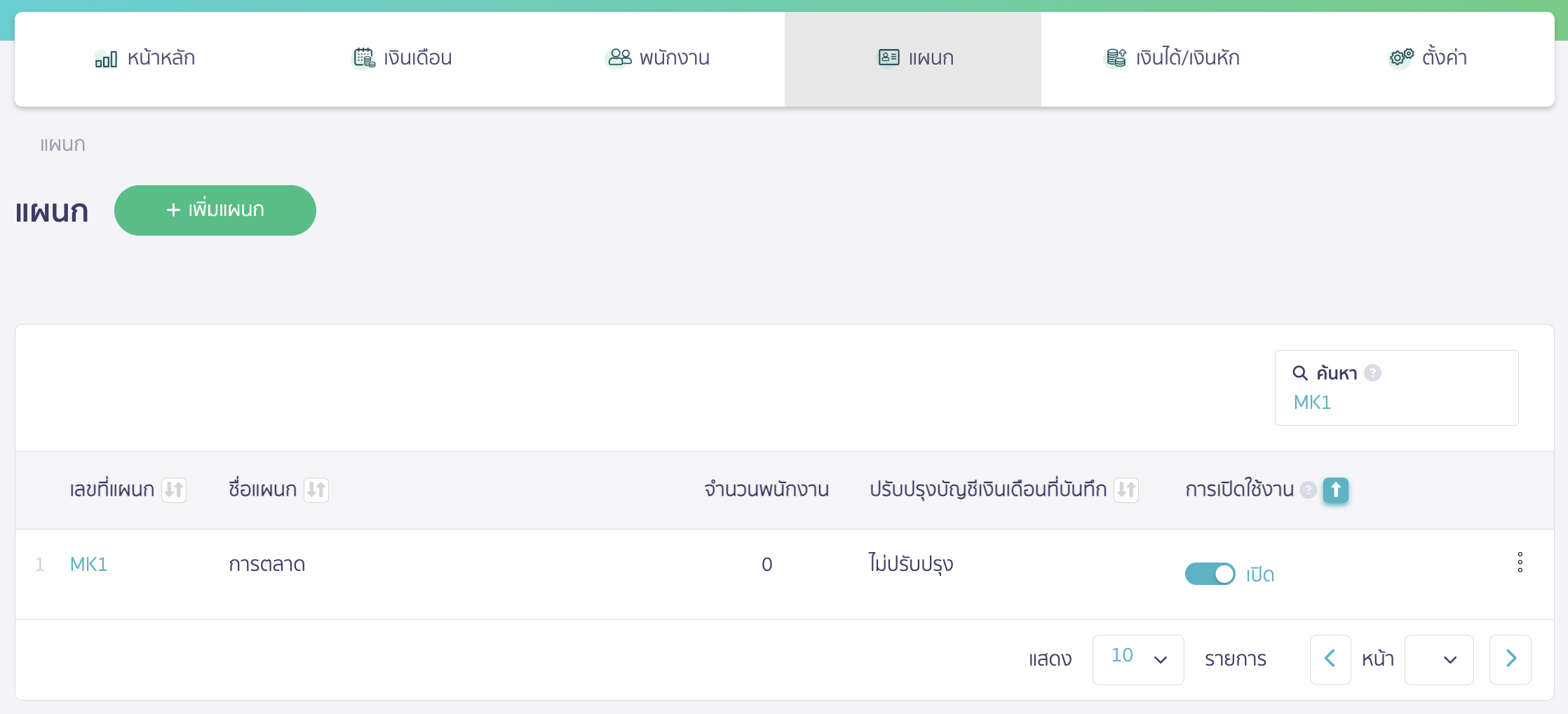Click the upload arrow beside การเปิดใช้งาน header
1568x714 pixels.
point(1335,491)
